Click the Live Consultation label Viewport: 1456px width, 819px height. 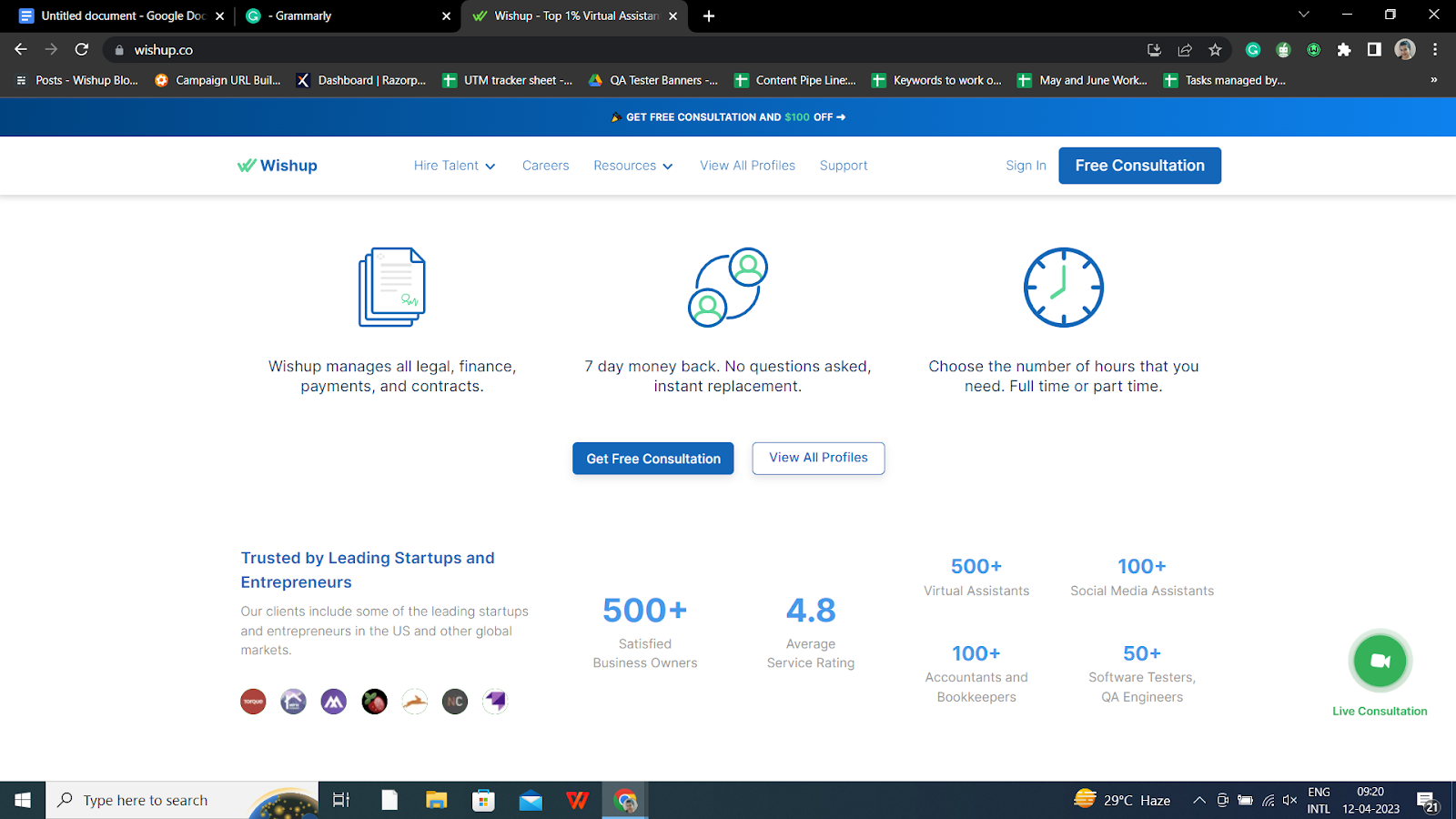tap(1380, 712)
